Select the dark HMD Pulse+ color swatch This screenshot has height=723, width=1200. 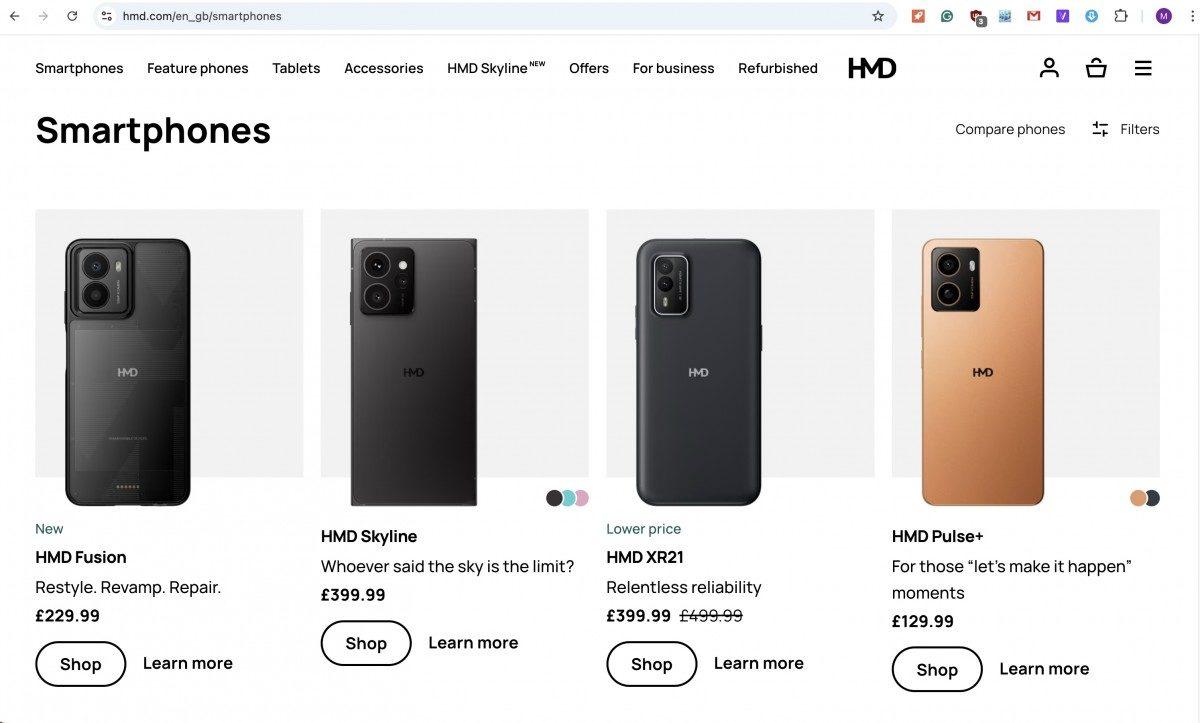1151,497
